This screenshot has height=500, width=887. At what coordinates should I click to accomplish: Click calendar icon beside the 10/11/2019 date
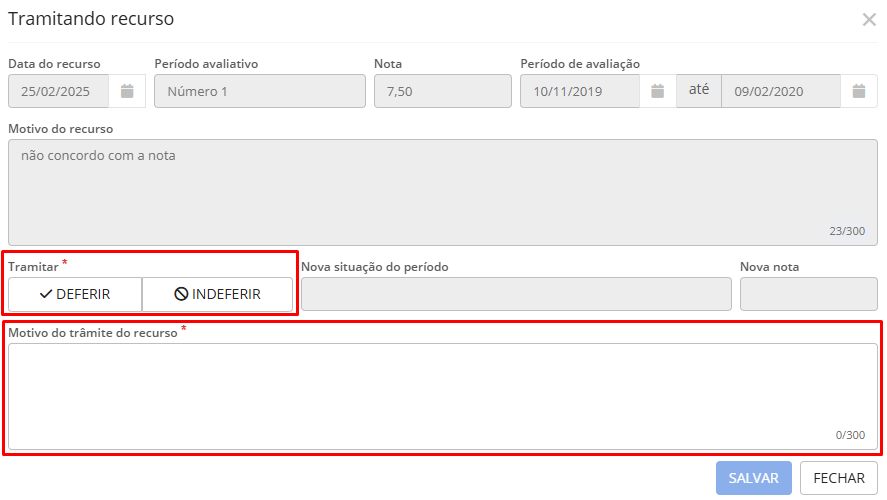[658, 91]
